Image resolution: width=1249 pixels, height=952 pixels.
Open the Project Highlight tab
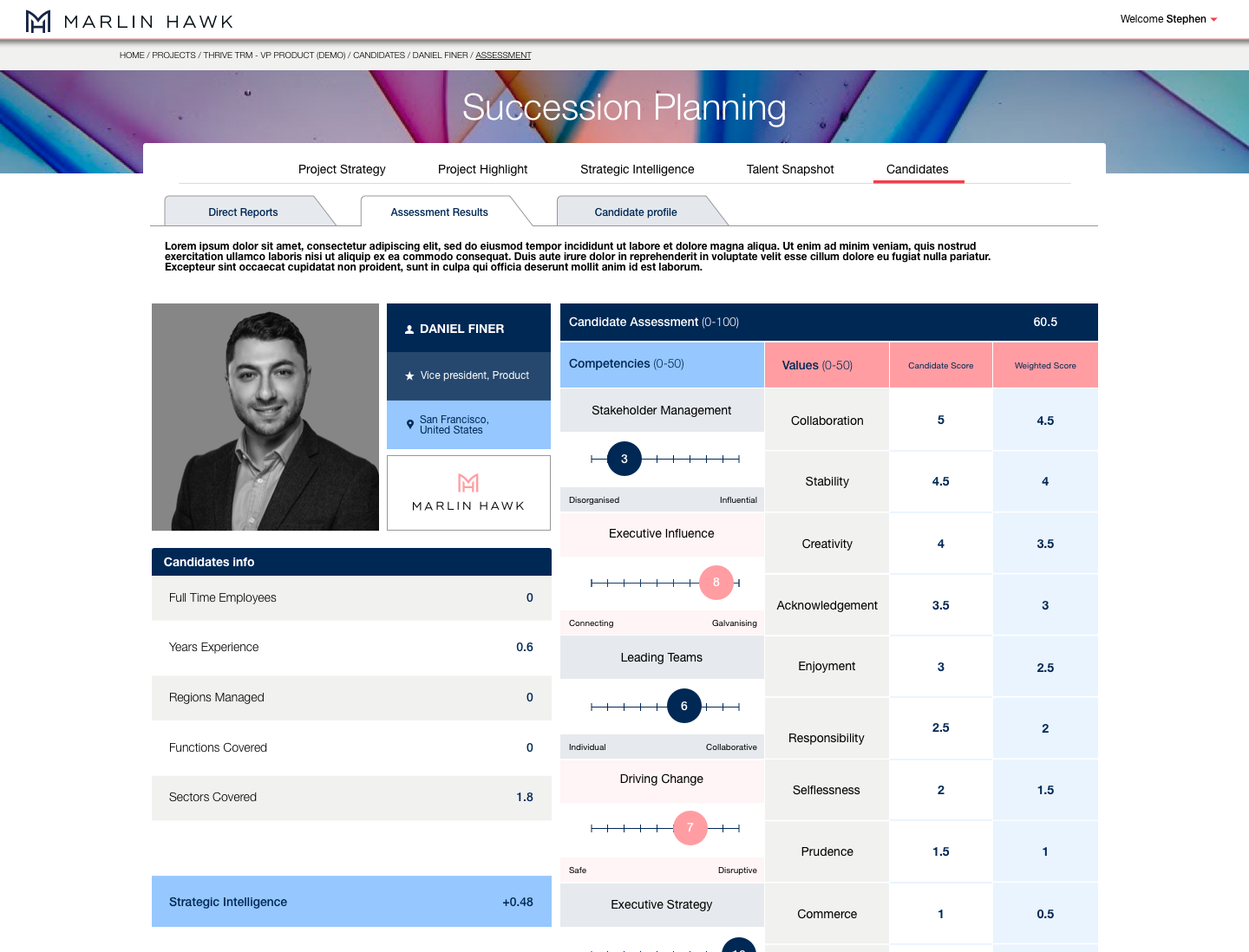tap(482, 169)
